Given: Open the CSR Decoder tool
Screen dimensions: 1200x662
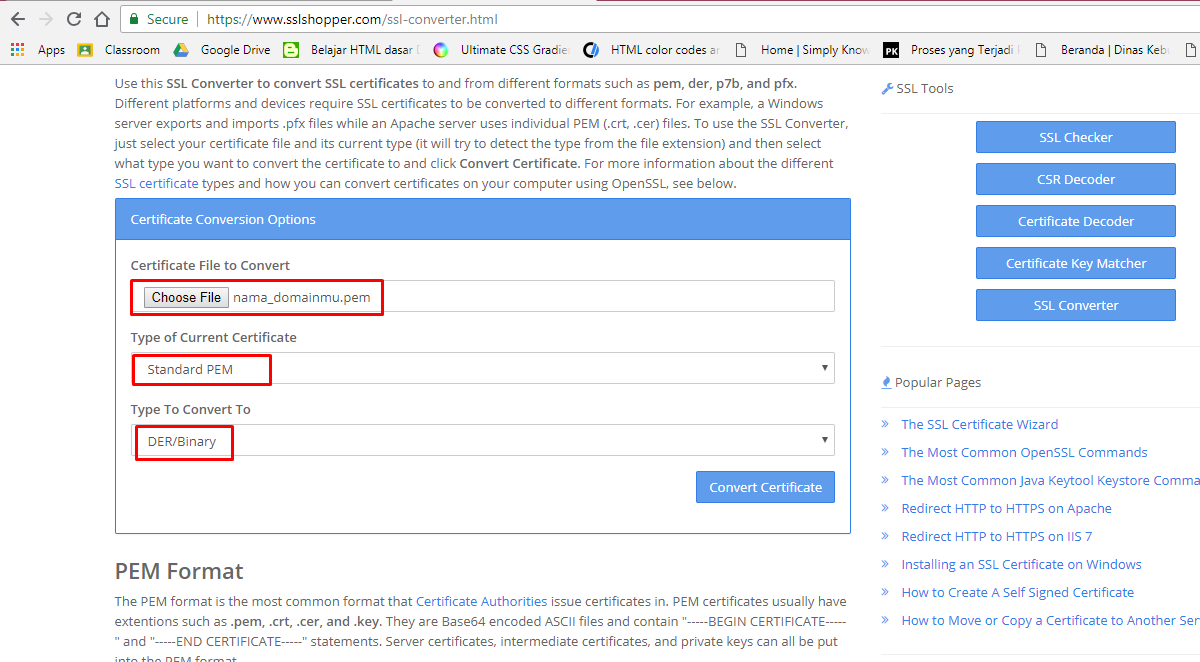Looking at the screenshot, I should pyautogui.click(x=1075, y=179).
